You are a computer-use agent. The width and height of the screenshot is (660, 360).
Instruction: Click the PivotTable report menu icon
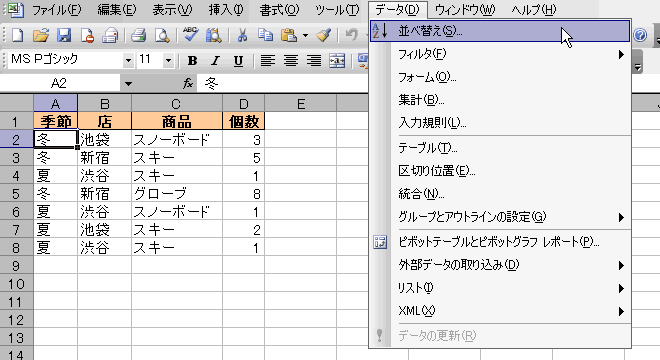pos(380,242)
